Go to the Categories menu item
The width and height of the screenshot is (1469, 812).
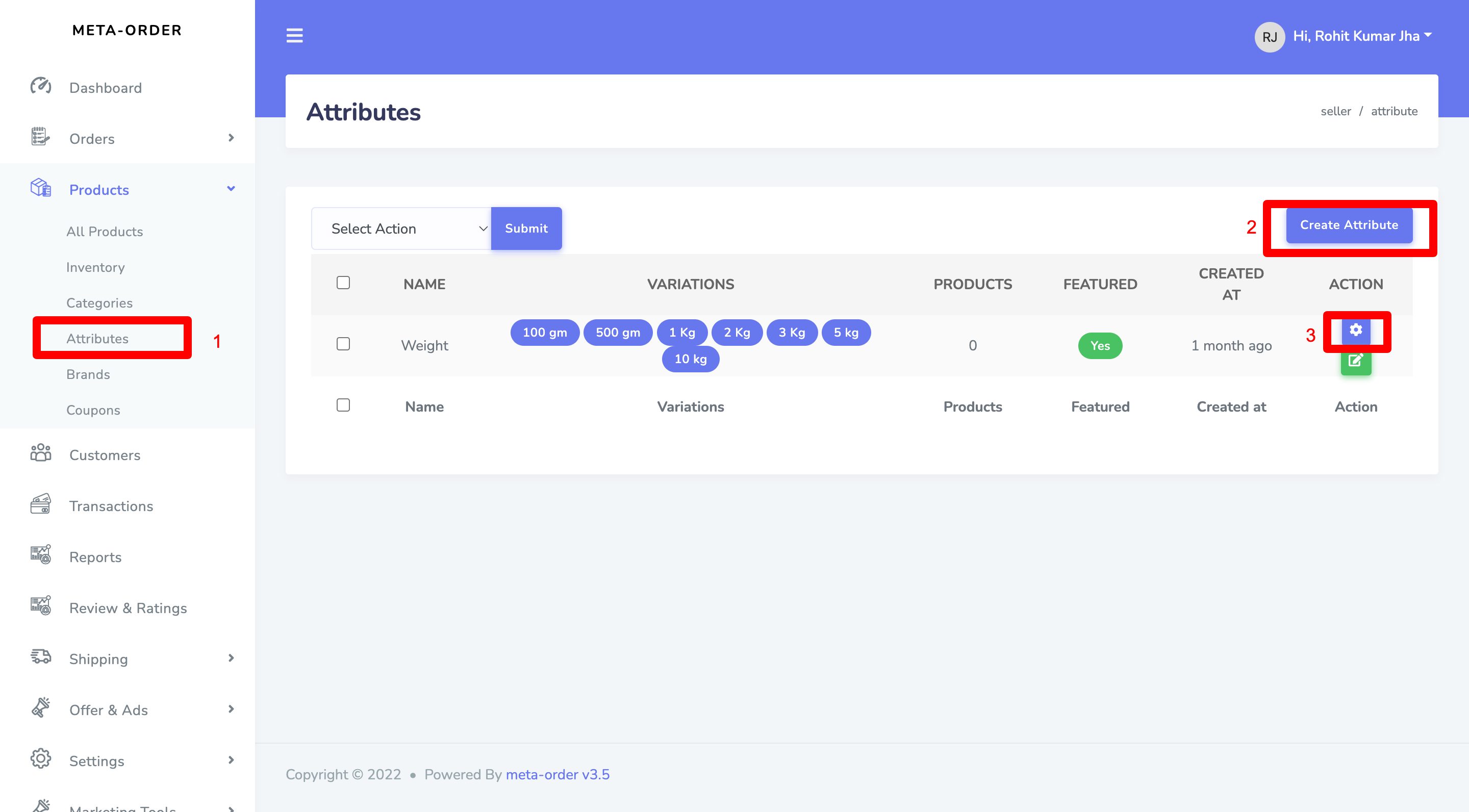(99, 303)
